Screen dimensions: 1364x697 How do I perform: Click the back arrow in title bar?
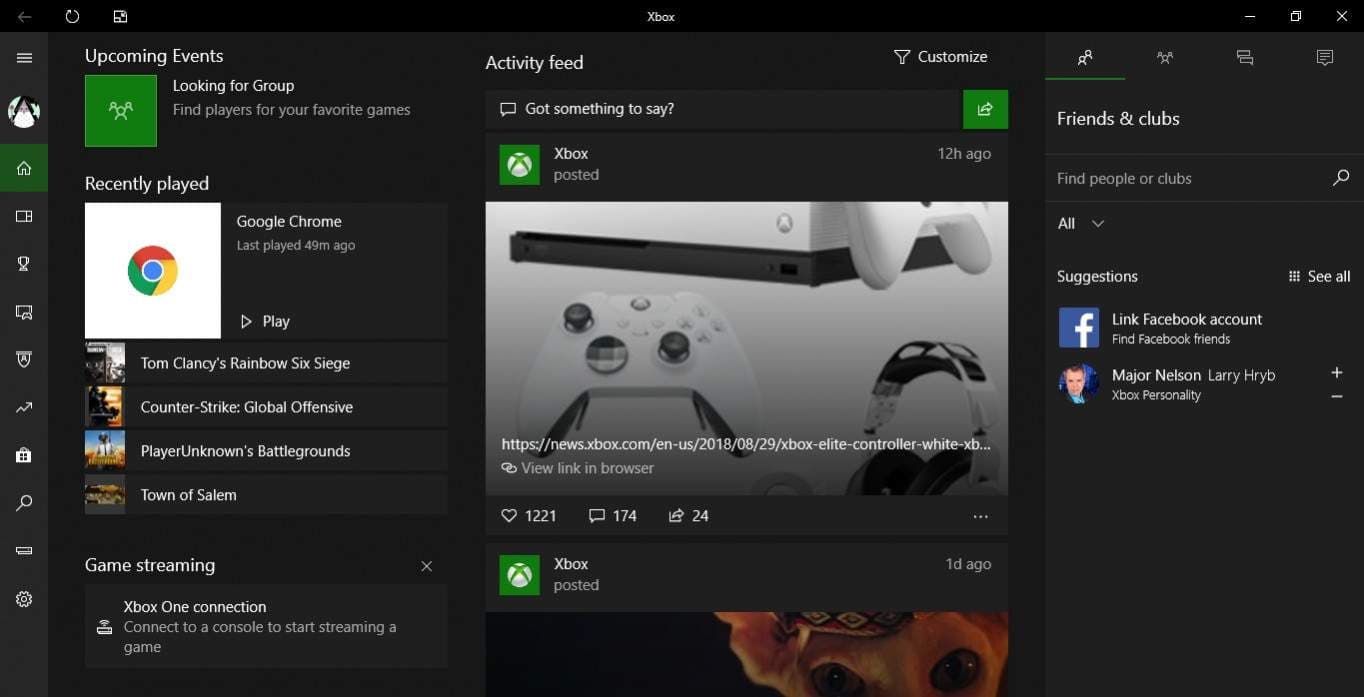click(24, 17)
